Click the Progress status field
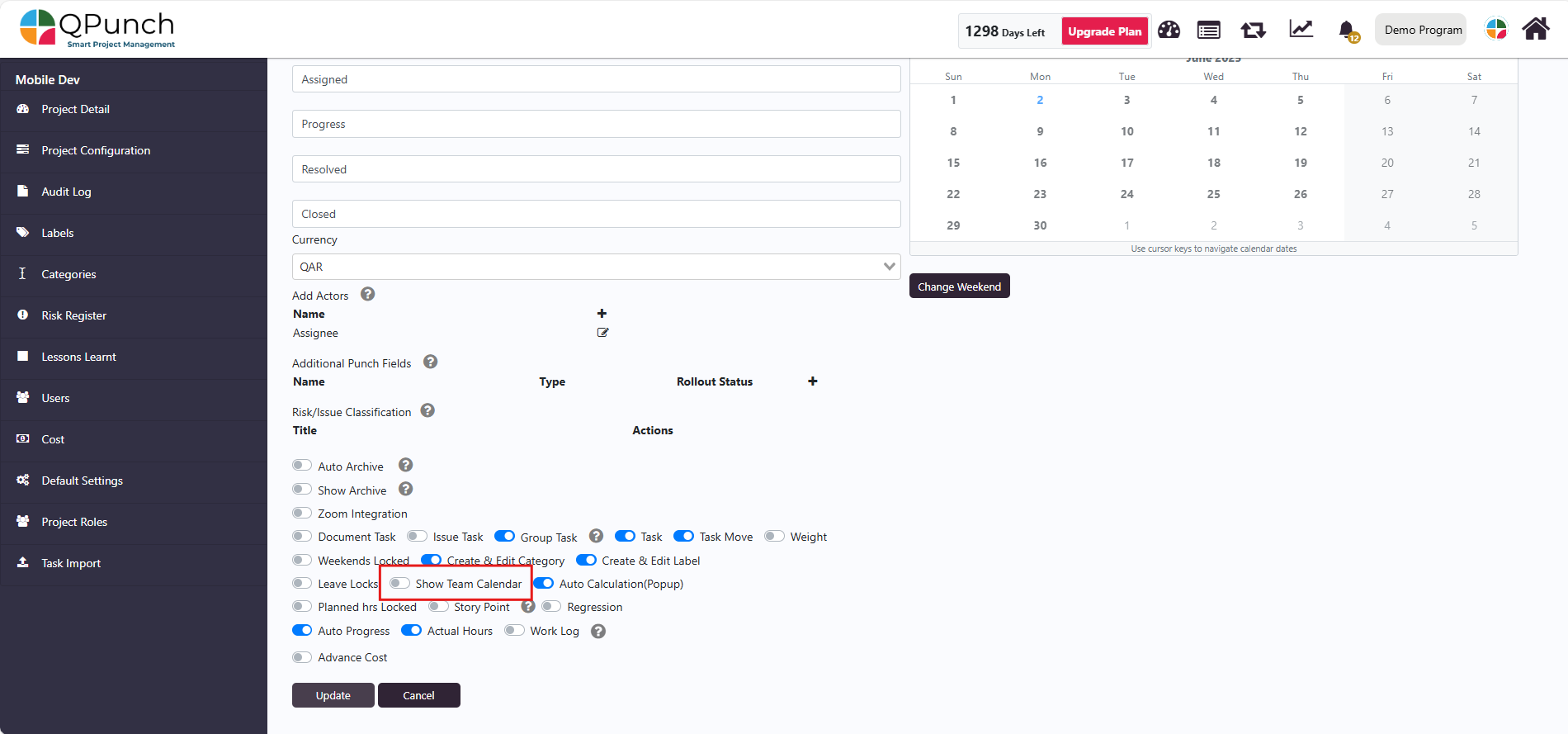This screenshot has height=734, width=1568. pos(596,124)
